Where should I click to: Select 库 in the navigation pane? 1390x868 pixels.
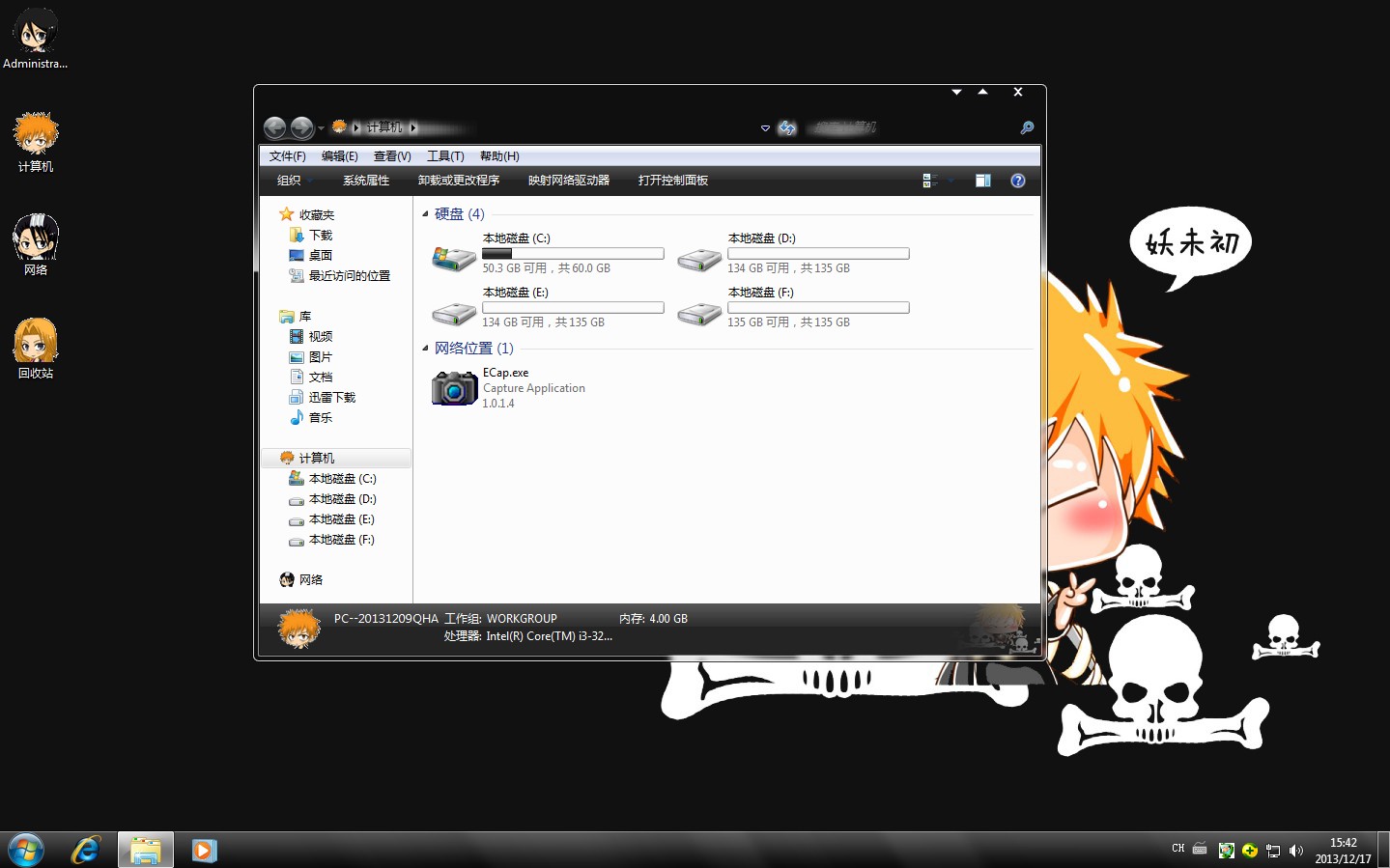305,317
